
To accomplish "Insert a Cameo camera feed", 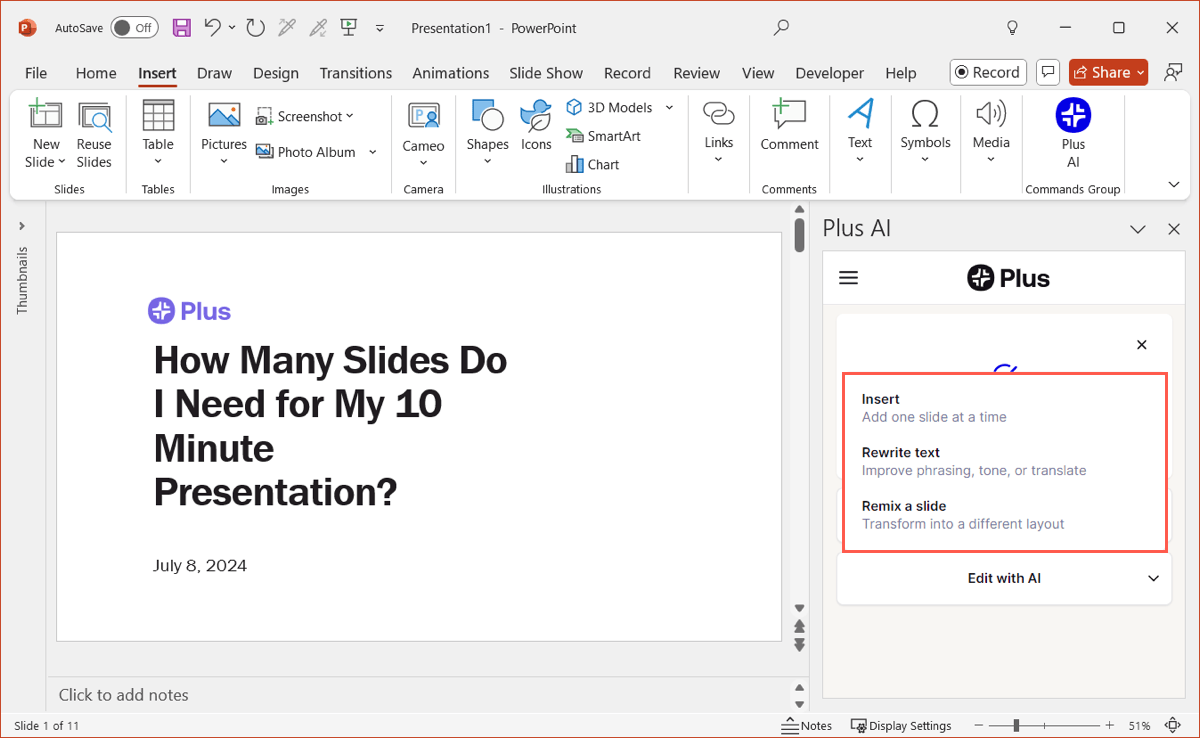I will tap(423, 134).
